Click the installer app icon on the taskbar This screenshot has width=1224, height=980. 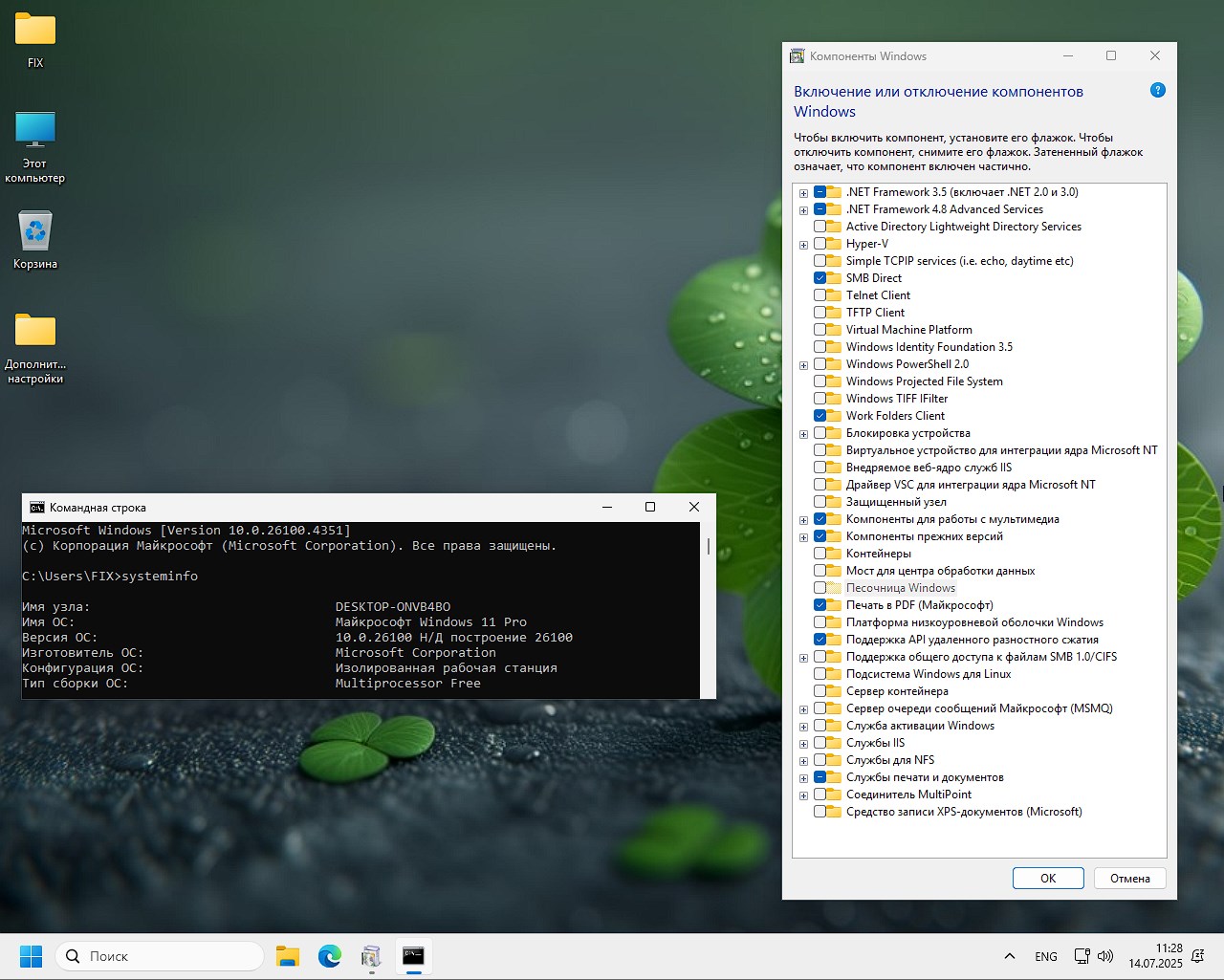pyautogui.click(x=372, y=956)
